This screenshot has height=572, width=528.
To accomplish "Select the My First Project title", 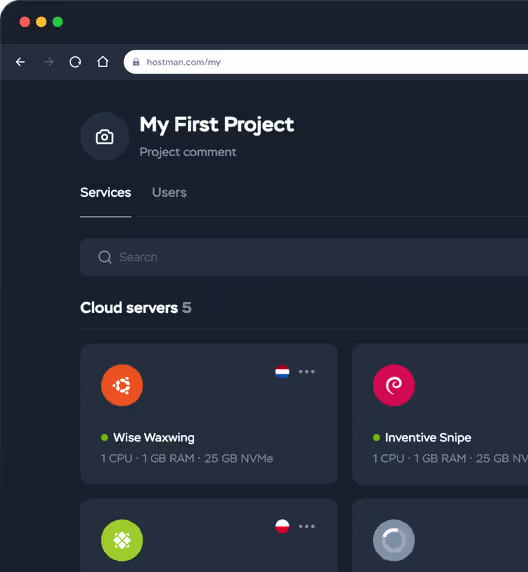I will (217, 125).
